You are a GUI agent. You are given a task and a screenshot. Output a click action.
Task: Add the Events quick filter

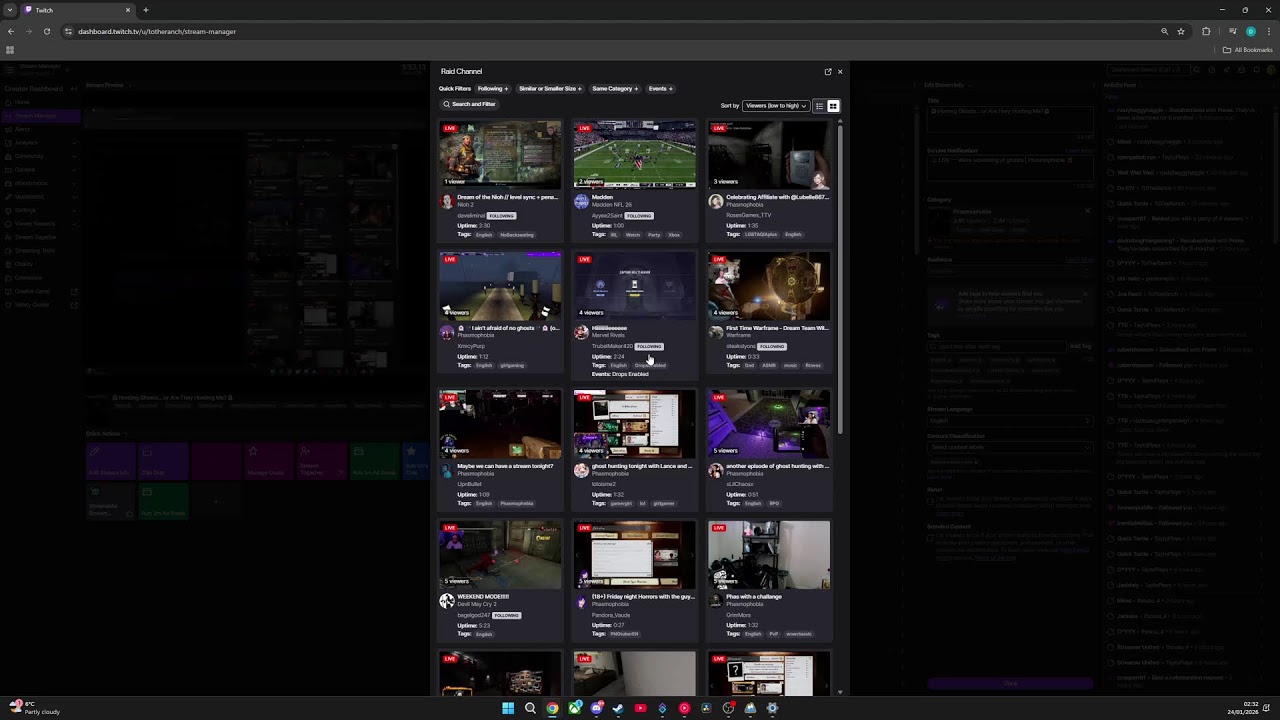tap(660, 89)
